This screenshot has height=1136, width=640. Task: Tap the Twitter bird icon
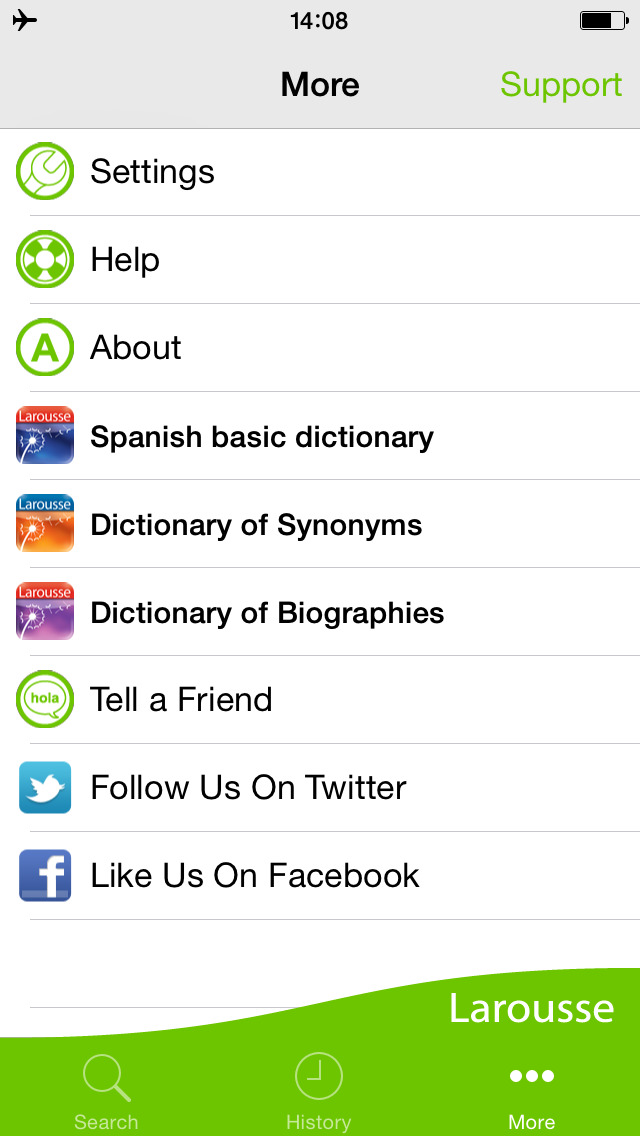pos(45,788)
